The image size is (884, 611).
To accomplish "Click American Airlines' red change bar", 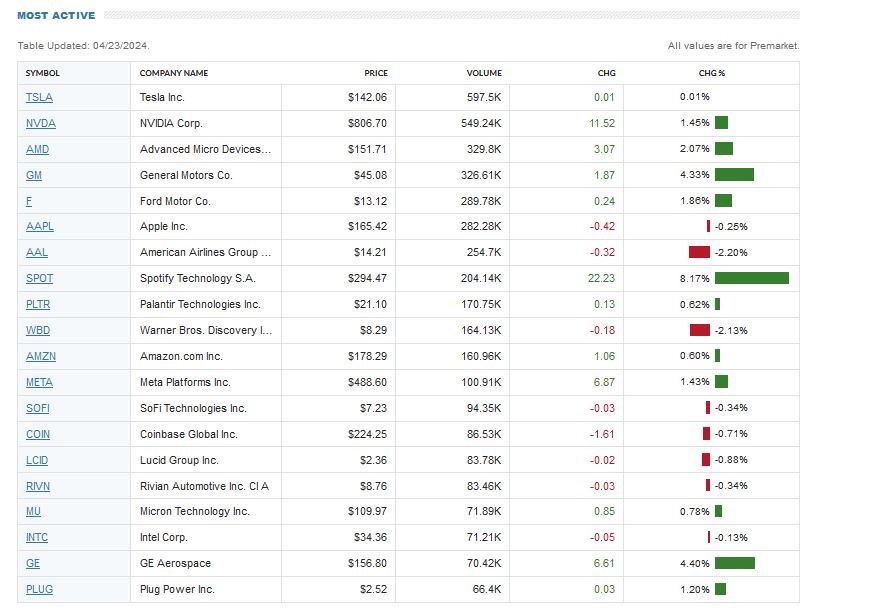I will point(699,253).
